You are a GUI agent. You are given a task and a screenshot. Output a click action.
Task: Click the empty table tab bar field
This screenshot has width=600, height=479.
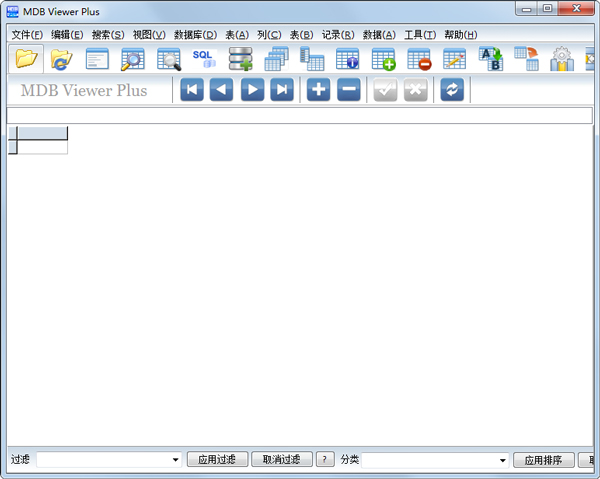click(x=299, y=115)
